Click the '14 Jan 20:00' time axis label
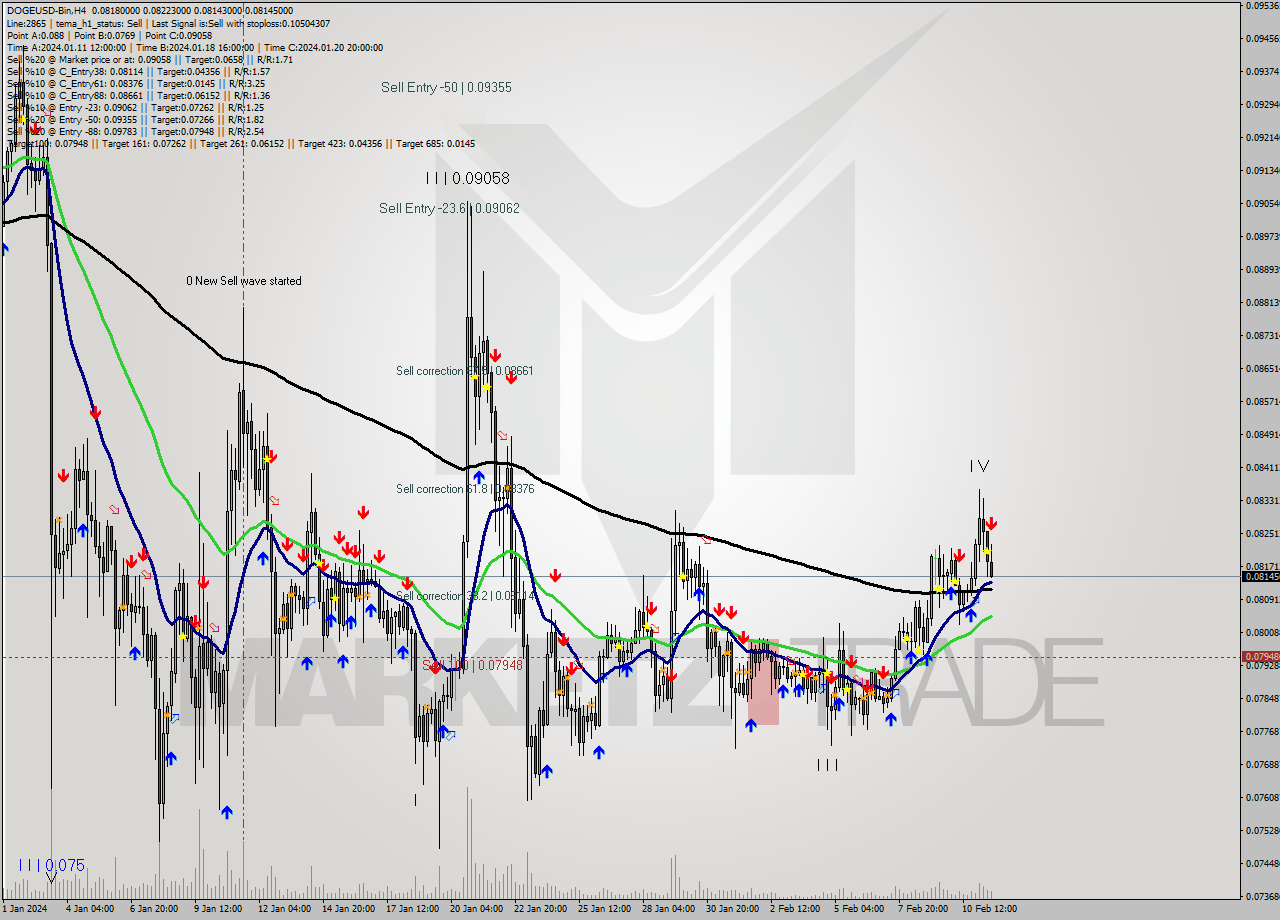Image resolution: width=1280 pixels, height=920 pixels. pyautogui.click(x=349, y=909)
